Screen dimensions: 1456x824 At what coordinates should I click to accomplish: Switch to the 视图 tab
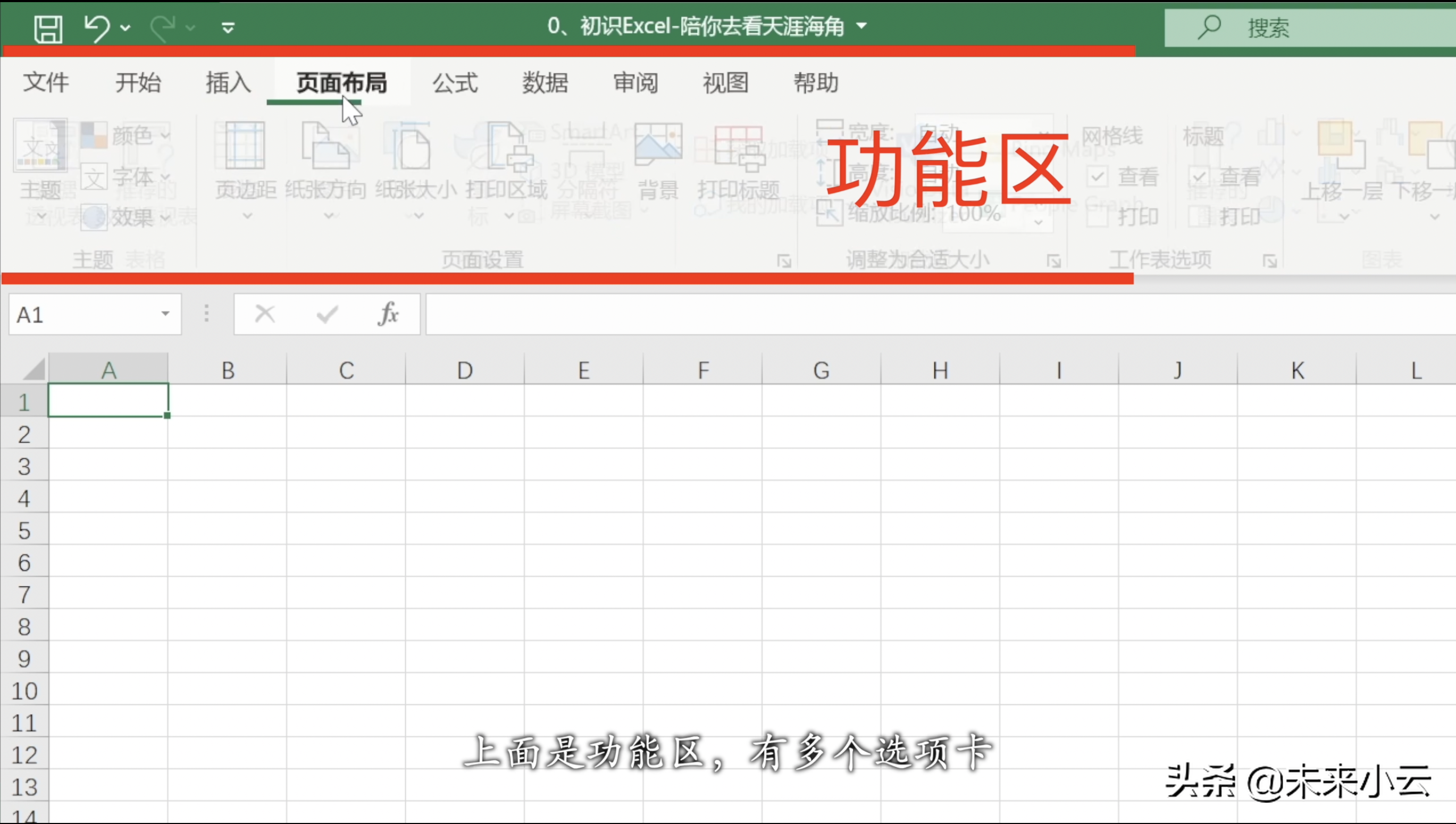[x=726, y=82]
